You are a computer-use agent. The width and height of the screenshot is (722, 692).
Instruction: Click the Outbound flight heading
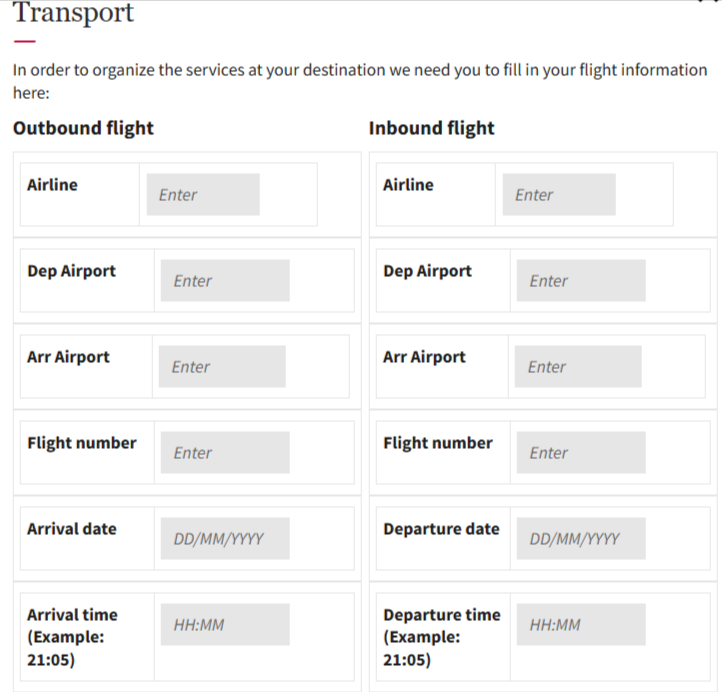tap(83, 128)
